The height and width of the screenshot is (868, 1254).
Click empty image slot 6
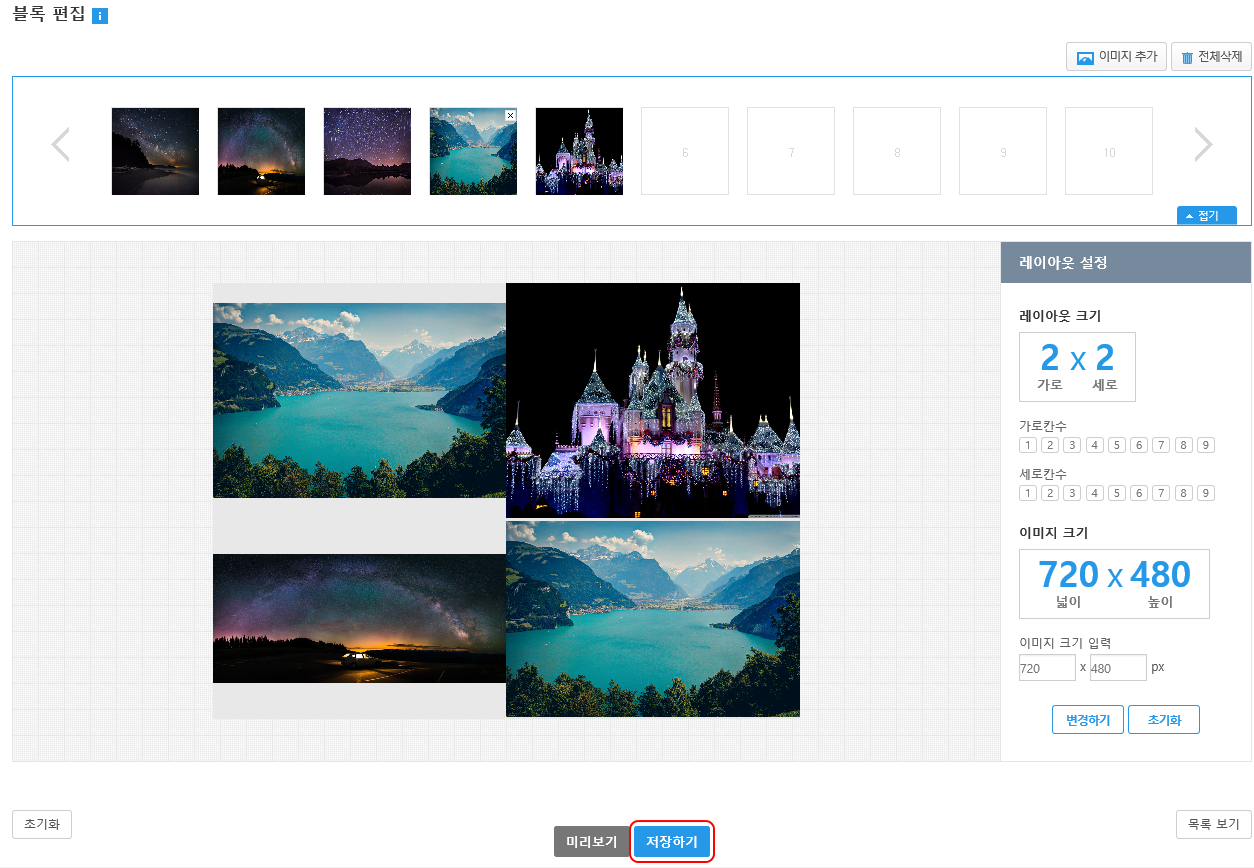(685, 151)
